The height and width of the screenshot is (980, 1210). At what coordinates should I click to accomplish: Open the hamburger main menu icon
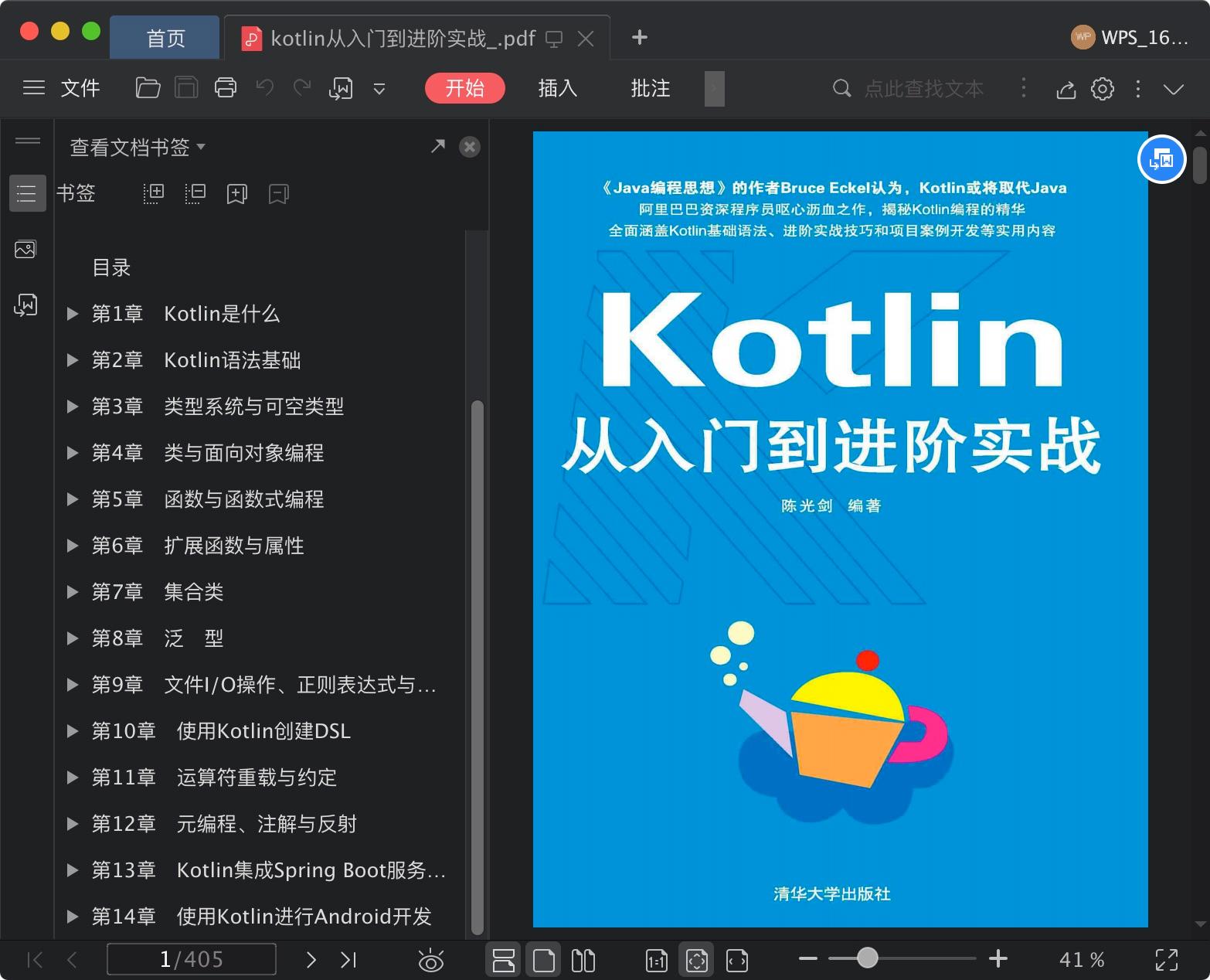tap(34, 88)
